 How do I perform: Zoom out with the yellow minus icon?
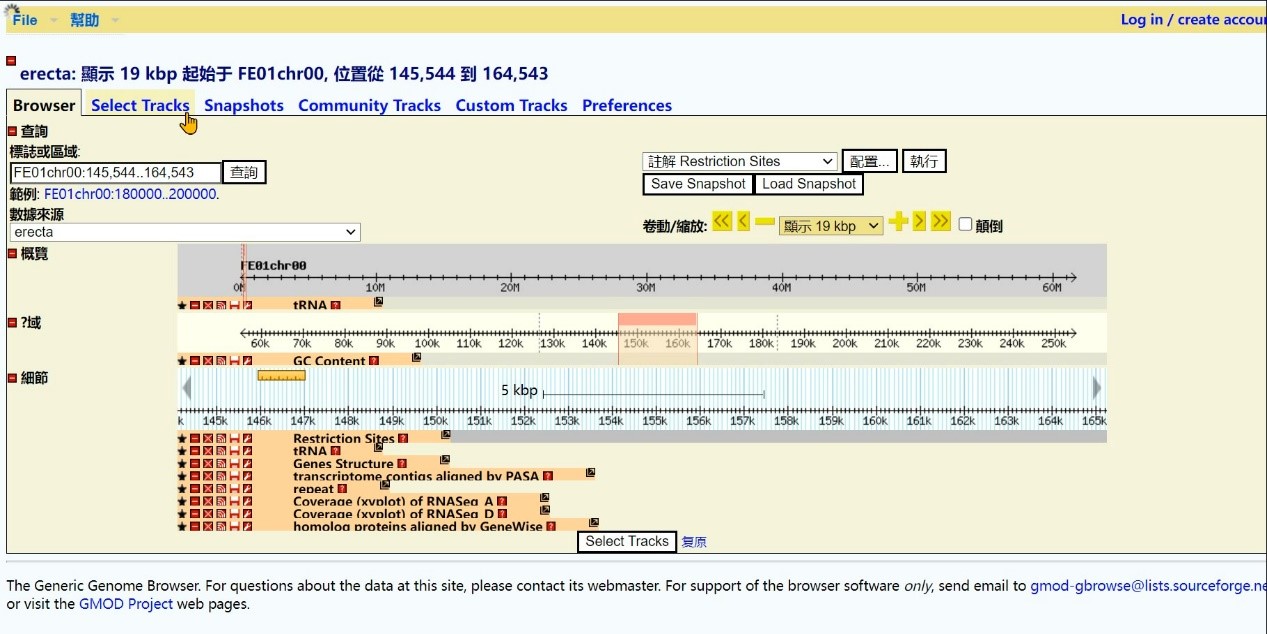pyautogui.click(x=764, y=222)
